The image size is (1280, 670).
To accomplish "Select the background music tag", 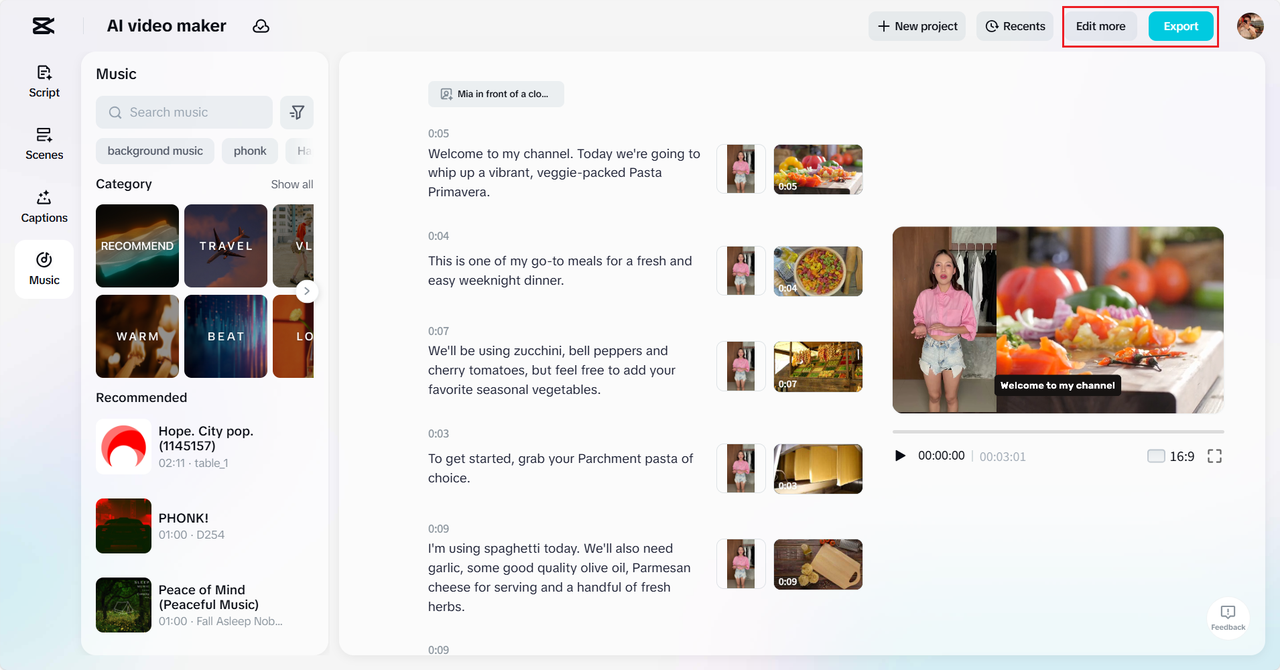I will pos(155,151).
